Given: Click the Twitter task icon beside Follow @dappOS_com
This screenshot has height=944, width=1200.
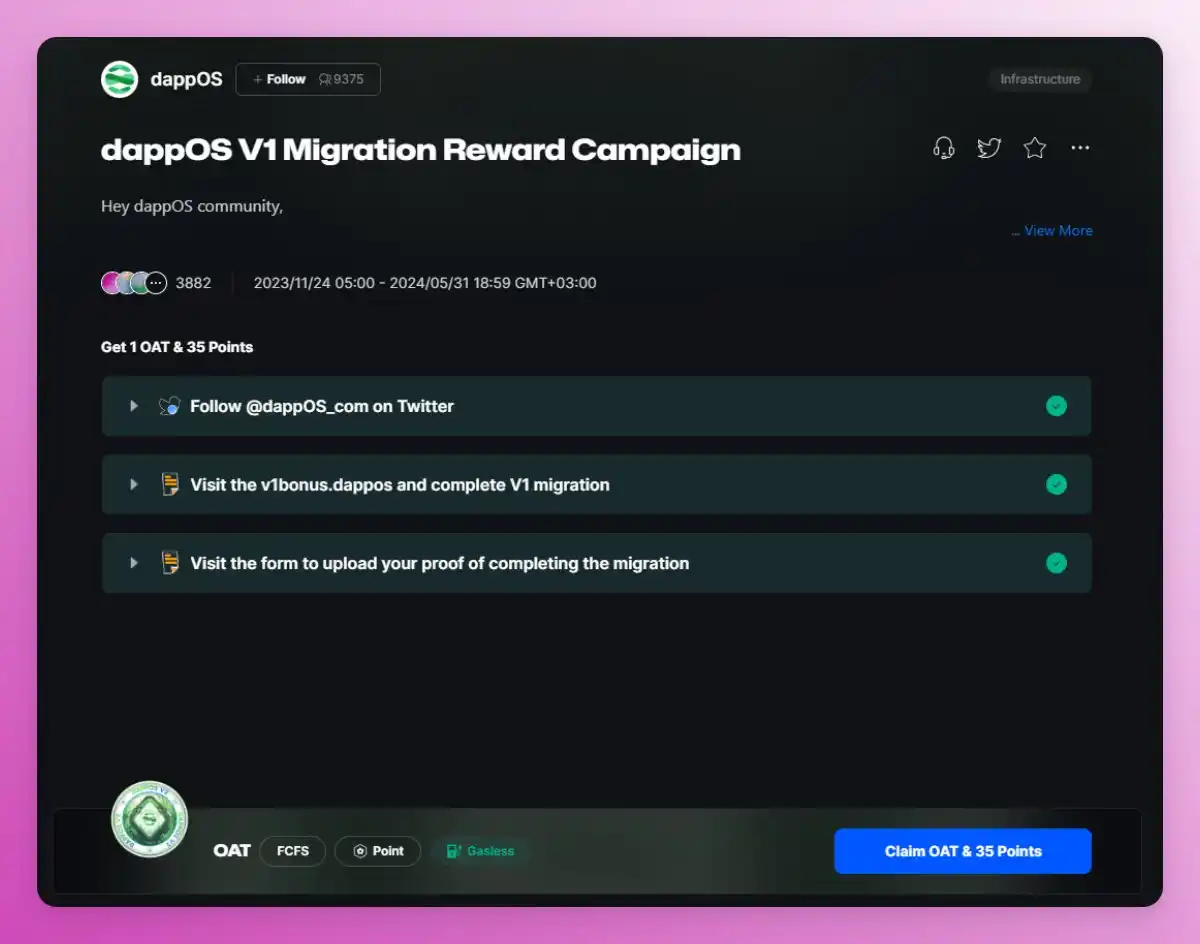Looking at the screenshot, I should click(x=170, y=406).
